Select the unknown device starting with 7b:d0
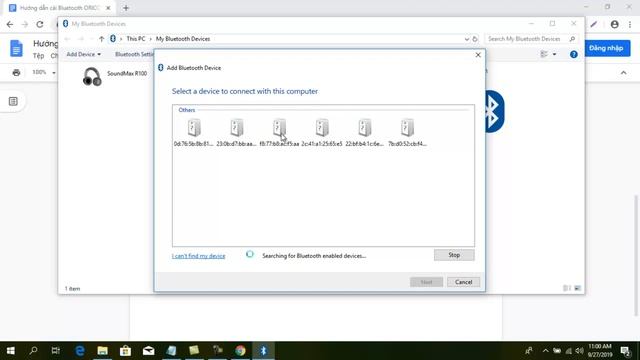Screen dimensions: 640x360 [407, 133]
